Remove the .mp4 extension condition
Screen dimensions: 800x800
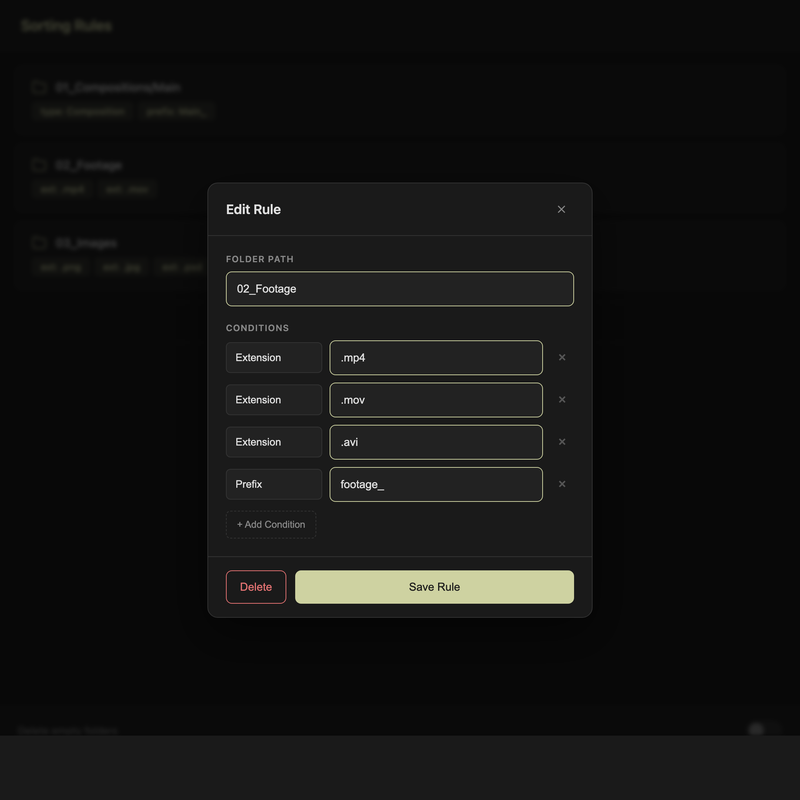(562, 357)
